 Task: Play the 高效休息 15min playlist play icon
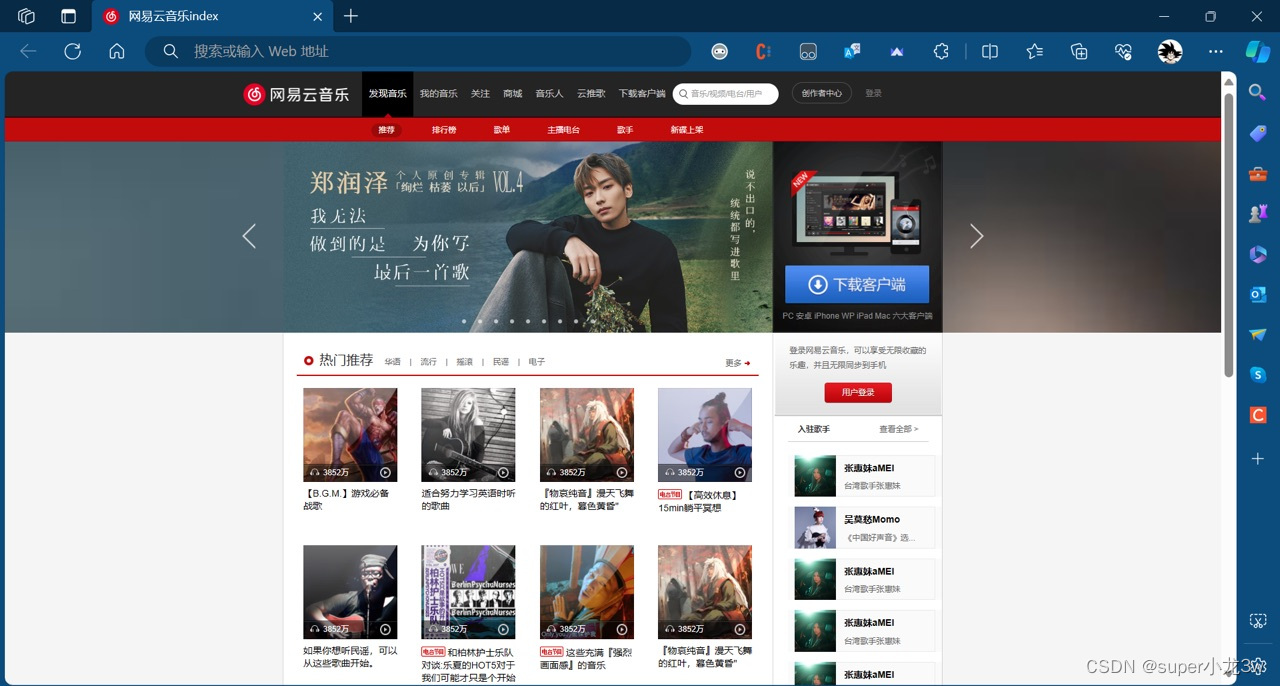[740, 472]
